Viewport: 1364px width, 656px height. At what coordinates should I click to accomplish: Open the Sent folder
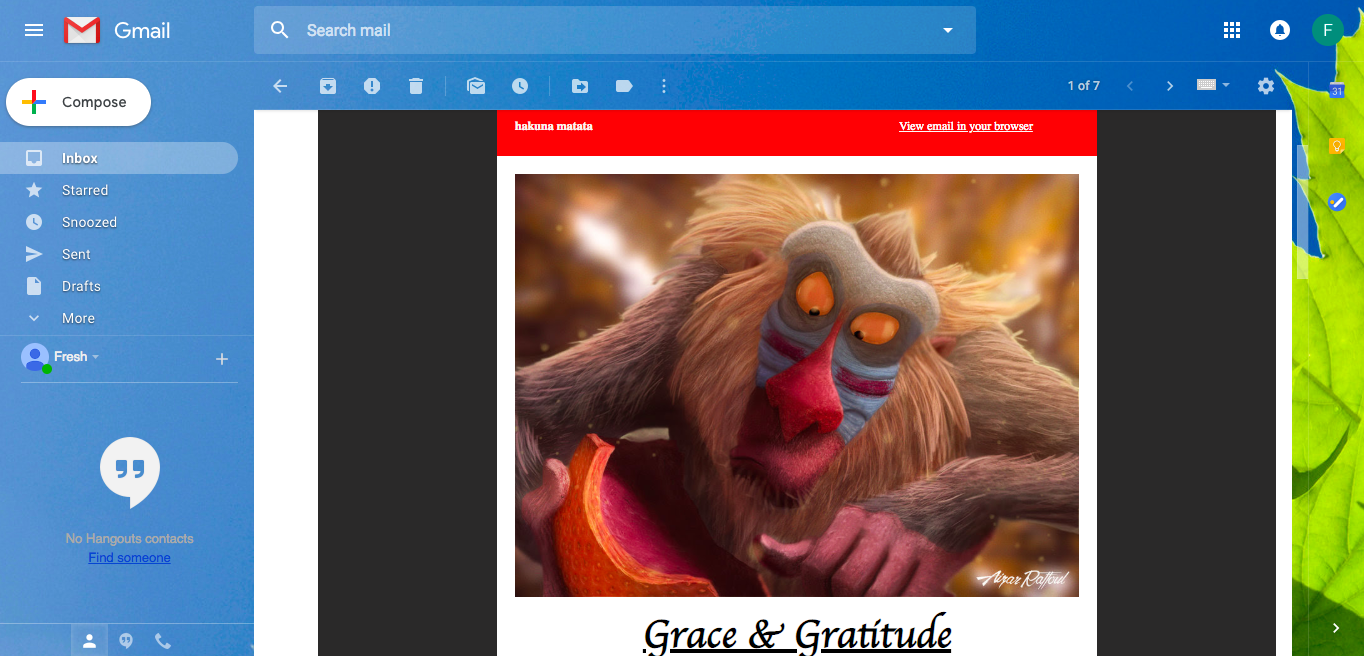click(x=119, y=254)
